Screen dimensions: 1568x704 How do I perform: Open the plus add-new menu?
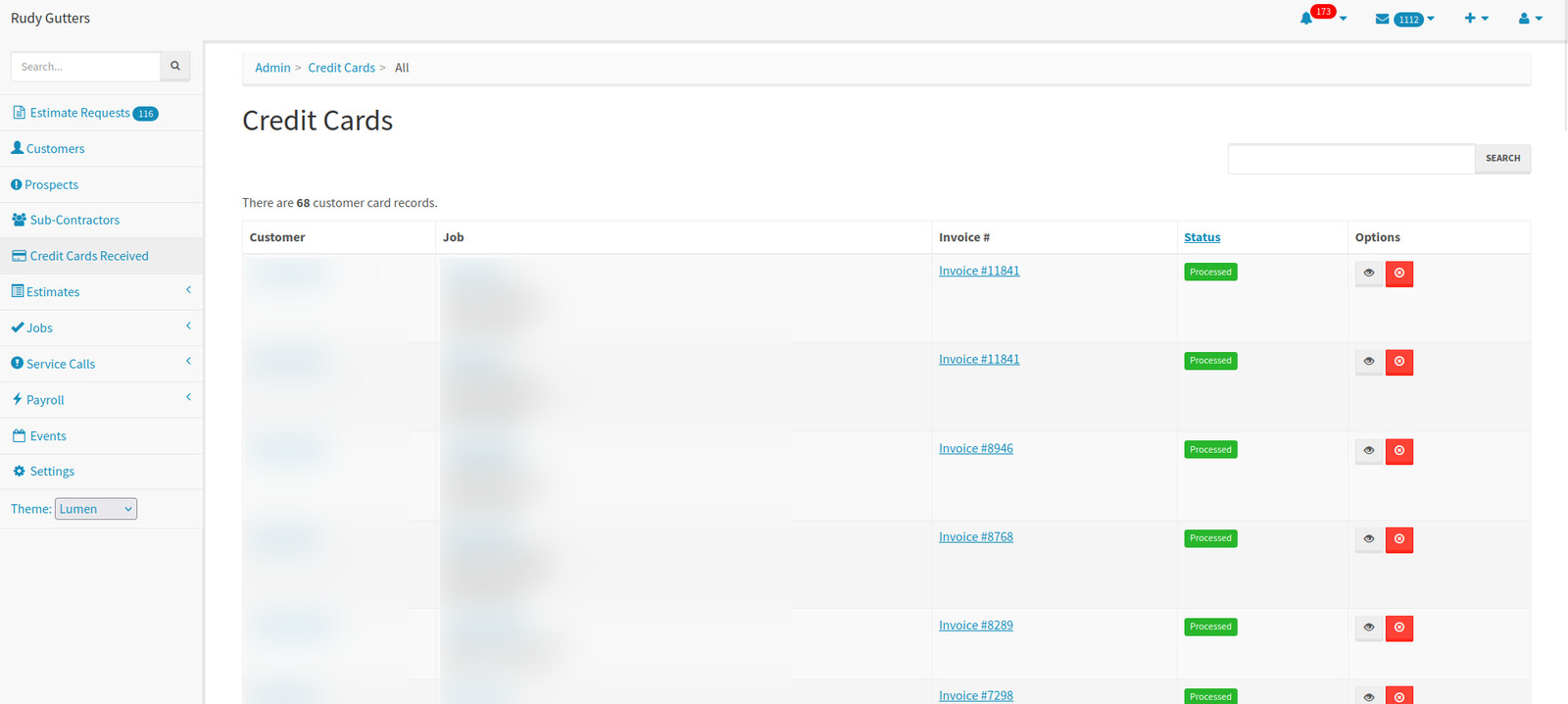pyautogui.click(x=1476, y=19)
